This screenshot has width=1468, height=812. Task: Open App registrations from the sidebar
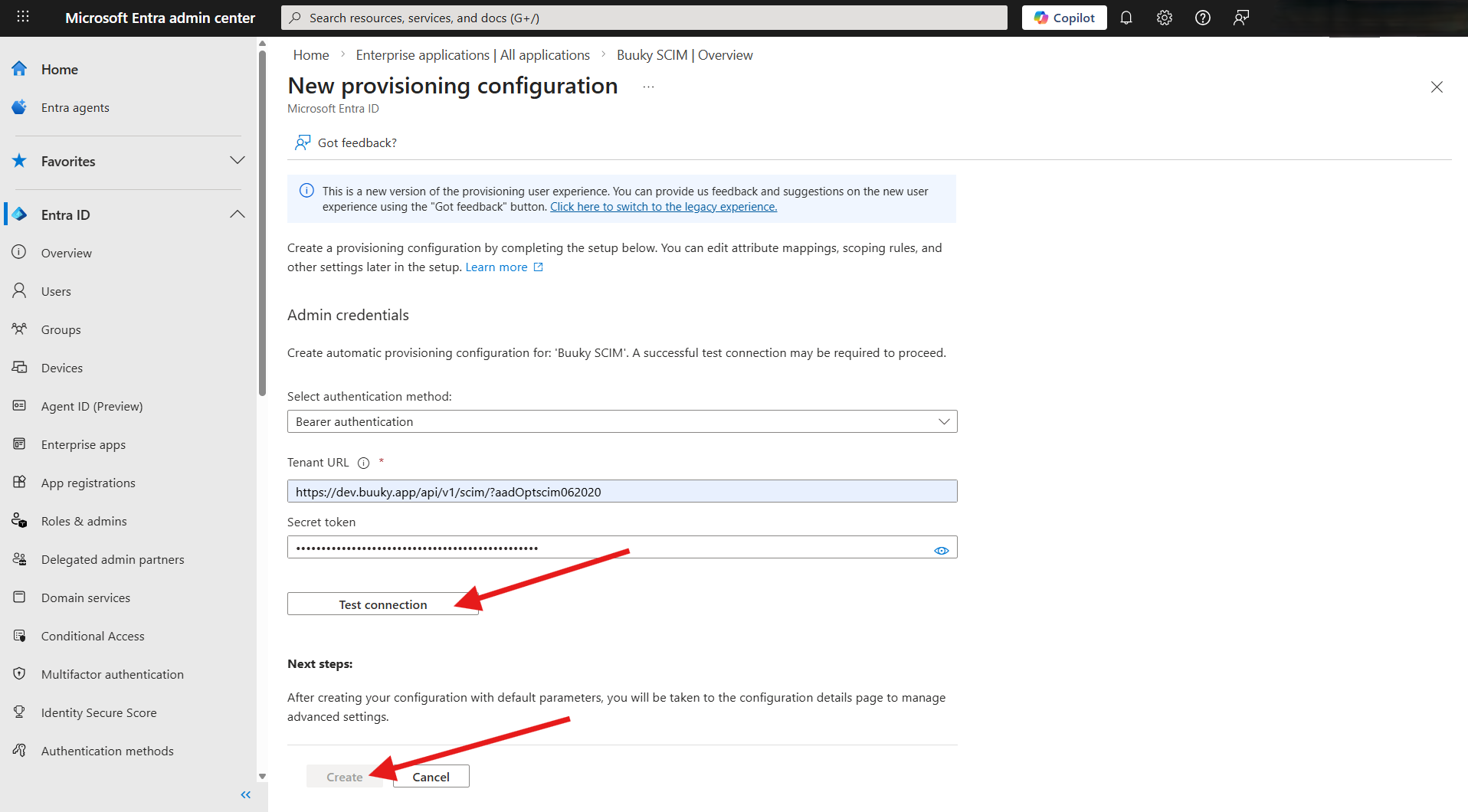pyautogui.click(x=88, y=482)
